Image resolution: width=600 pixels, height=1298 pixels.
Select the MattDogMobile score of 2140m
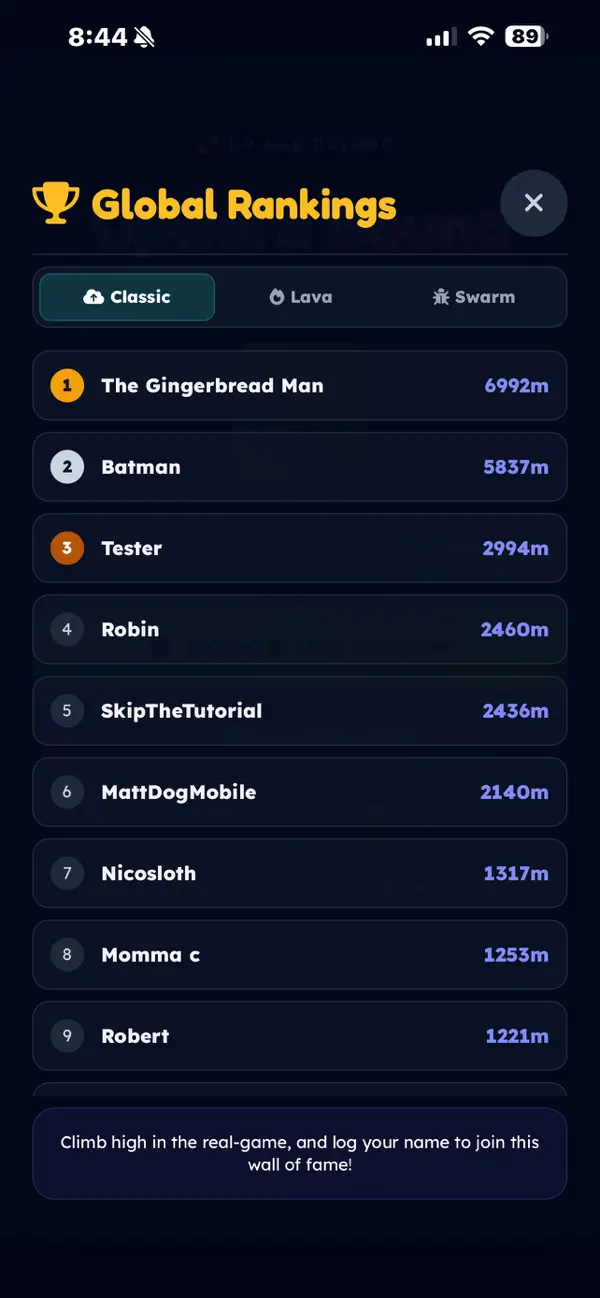tap(514, 792)
